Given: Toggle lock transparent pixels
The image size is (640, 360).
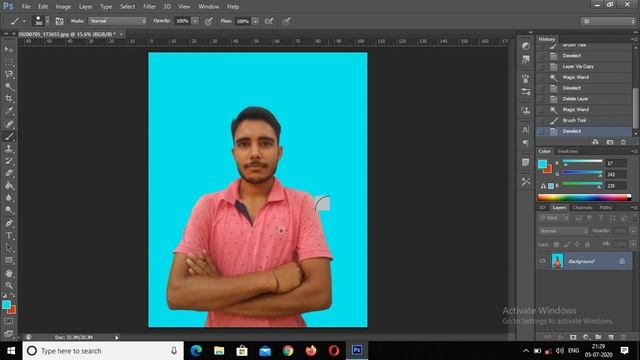Looking at the screenshot, I should click(x=556, y=244).
